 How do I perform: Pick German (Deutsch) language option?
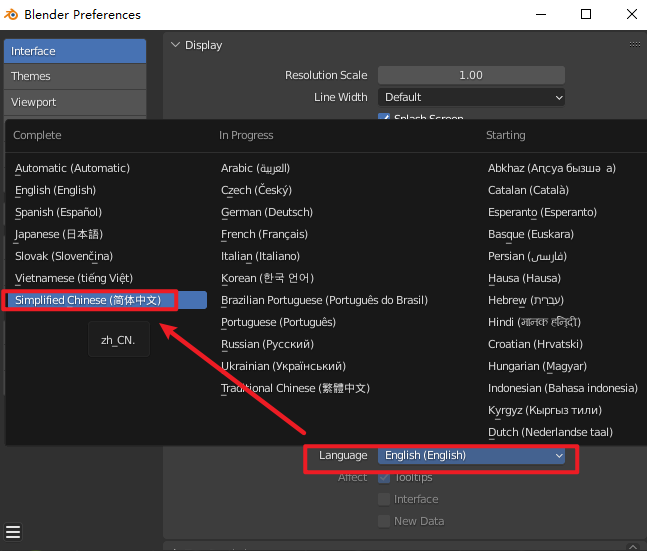[x=266, y=212]
